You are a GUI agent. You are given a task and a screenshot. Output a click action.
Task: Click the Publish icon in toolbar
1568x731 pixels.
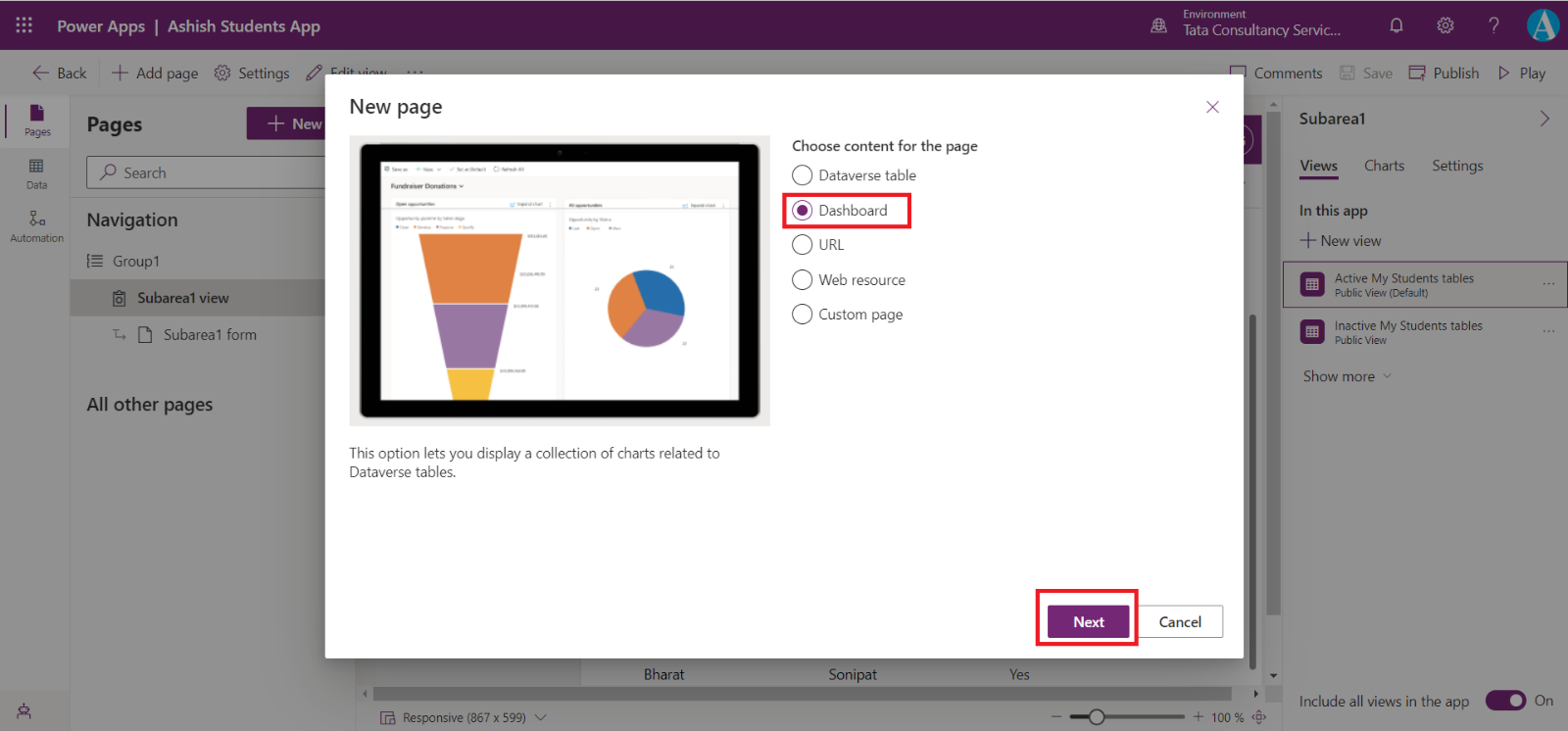pyautogui.click(x=1417, y=73)
